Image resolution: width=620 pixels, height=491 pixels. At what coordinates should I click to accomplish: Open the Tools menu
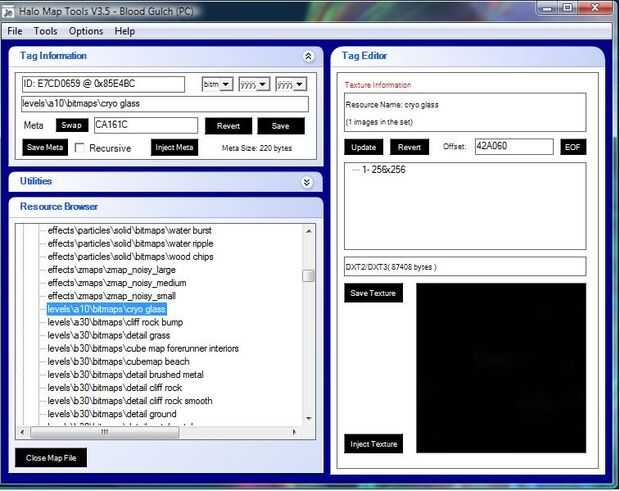pyautogui.click(x=45, y=31)
